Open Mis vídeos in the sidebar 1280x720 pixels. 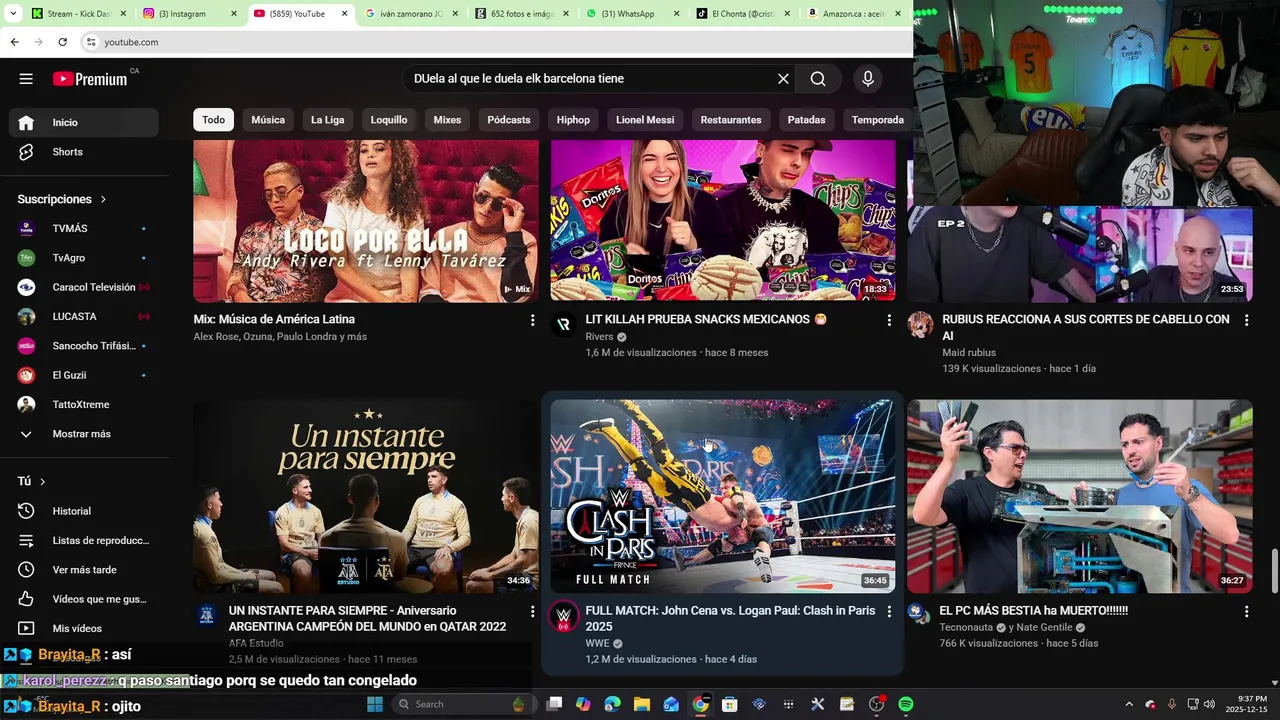point(84,628)
